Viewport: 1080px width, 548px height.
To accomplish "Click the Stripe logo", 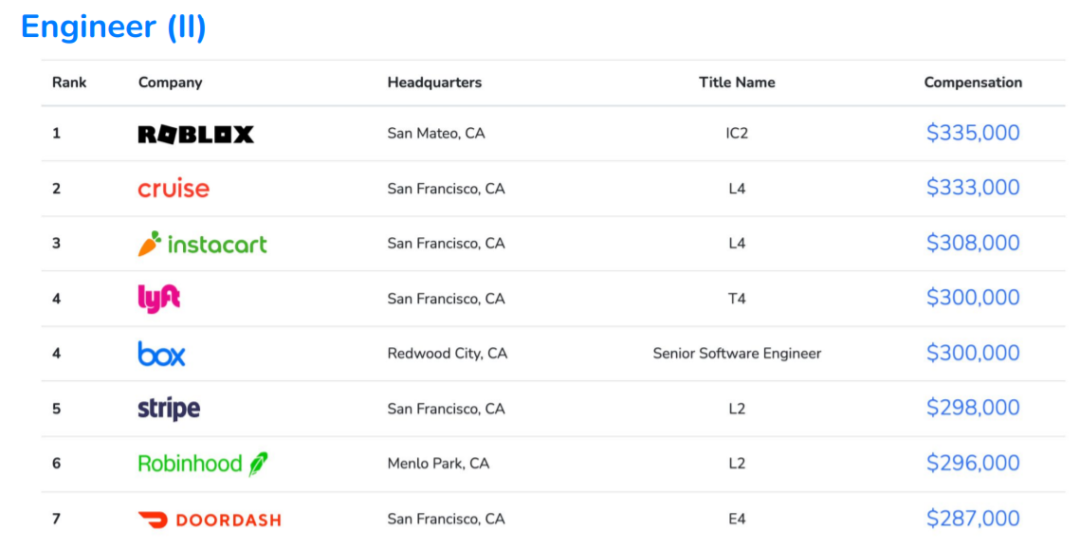I will (x=169, y=408).
